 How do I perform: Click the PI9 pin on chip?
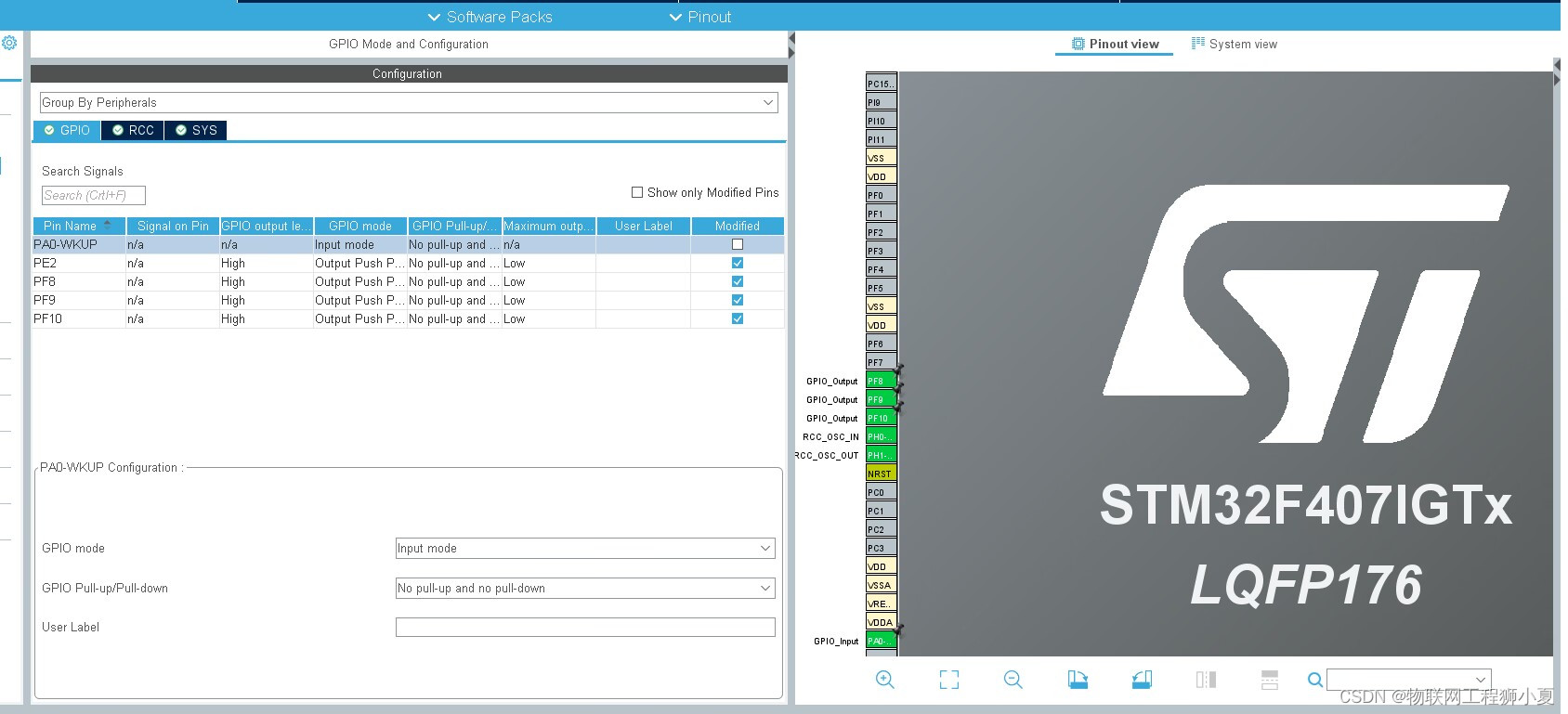[881, 102]
